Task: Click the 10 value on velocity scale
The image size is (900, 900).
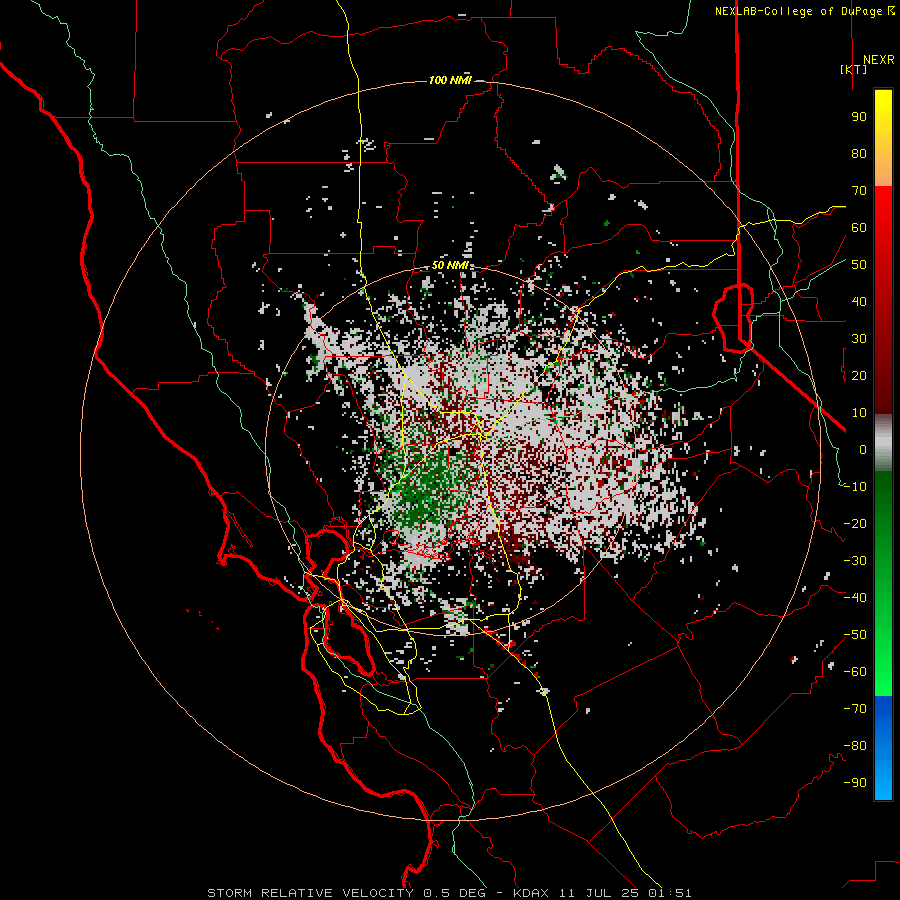Action: point(859,413)
